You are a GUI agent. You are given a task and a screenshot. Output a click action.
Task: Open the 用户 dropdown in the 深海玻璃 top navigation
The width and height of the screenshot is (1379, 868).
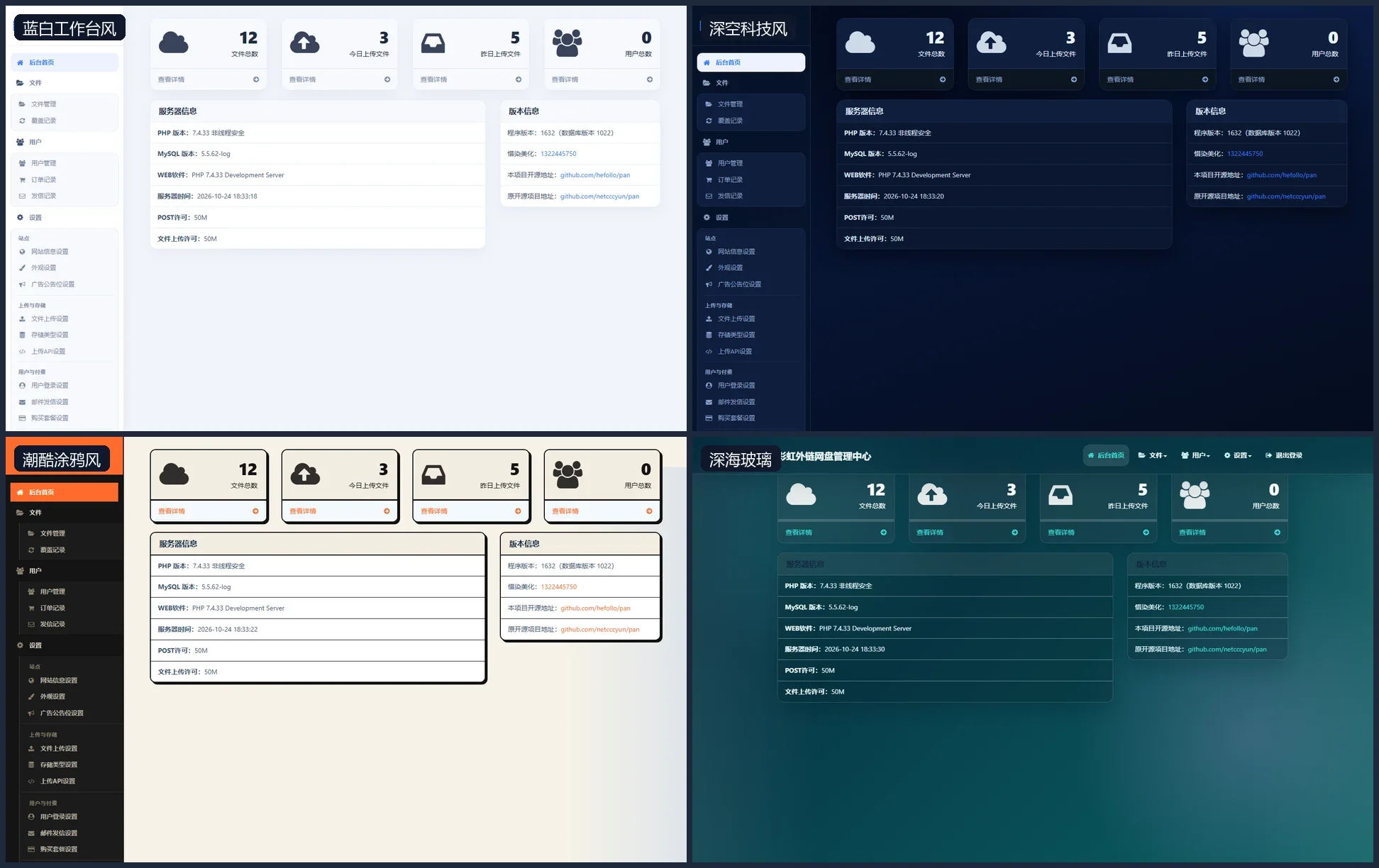[x=1195, y=455]
